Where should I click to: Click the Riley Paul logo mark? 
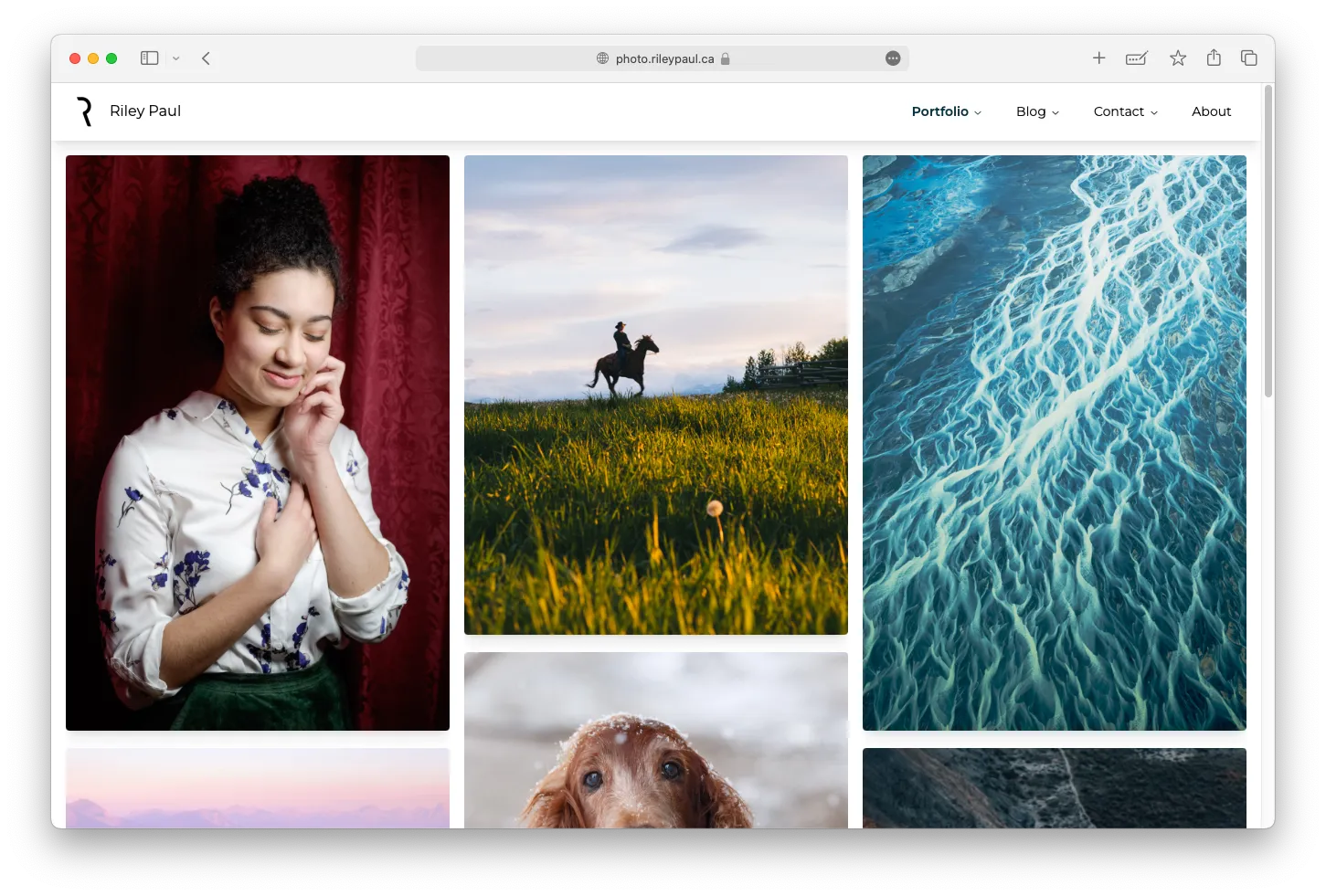pos(83,111)
